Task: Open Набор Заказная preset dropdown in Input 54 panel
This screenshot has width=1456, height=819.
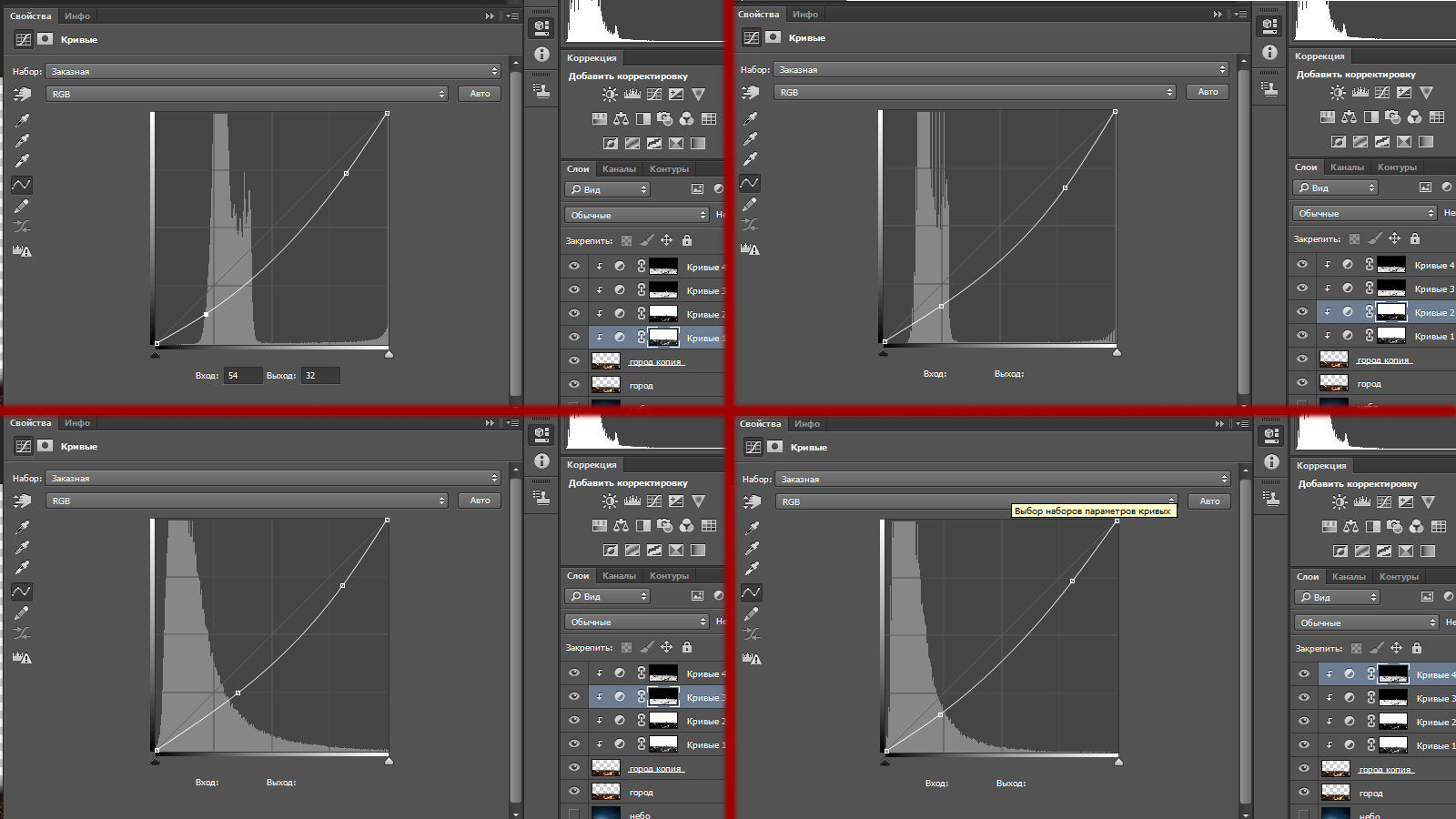Action: [x=273, y=71]
